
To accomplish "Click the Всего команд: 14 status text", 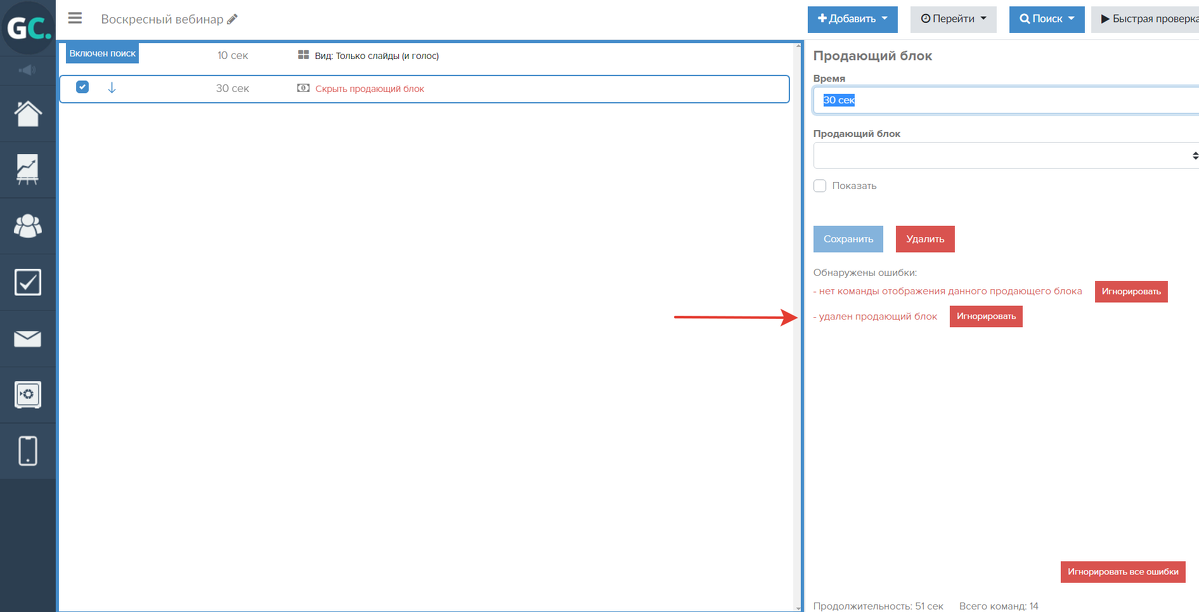I will pos(999,606).
